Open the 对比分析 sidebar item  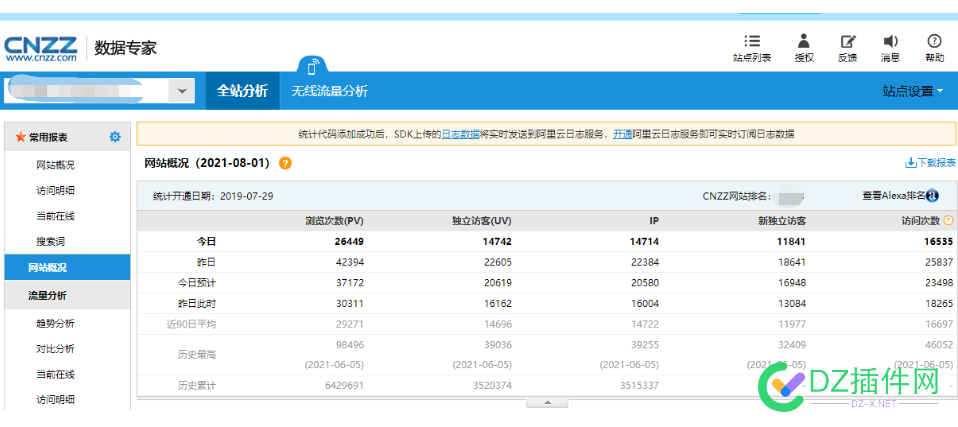[56, 349]
